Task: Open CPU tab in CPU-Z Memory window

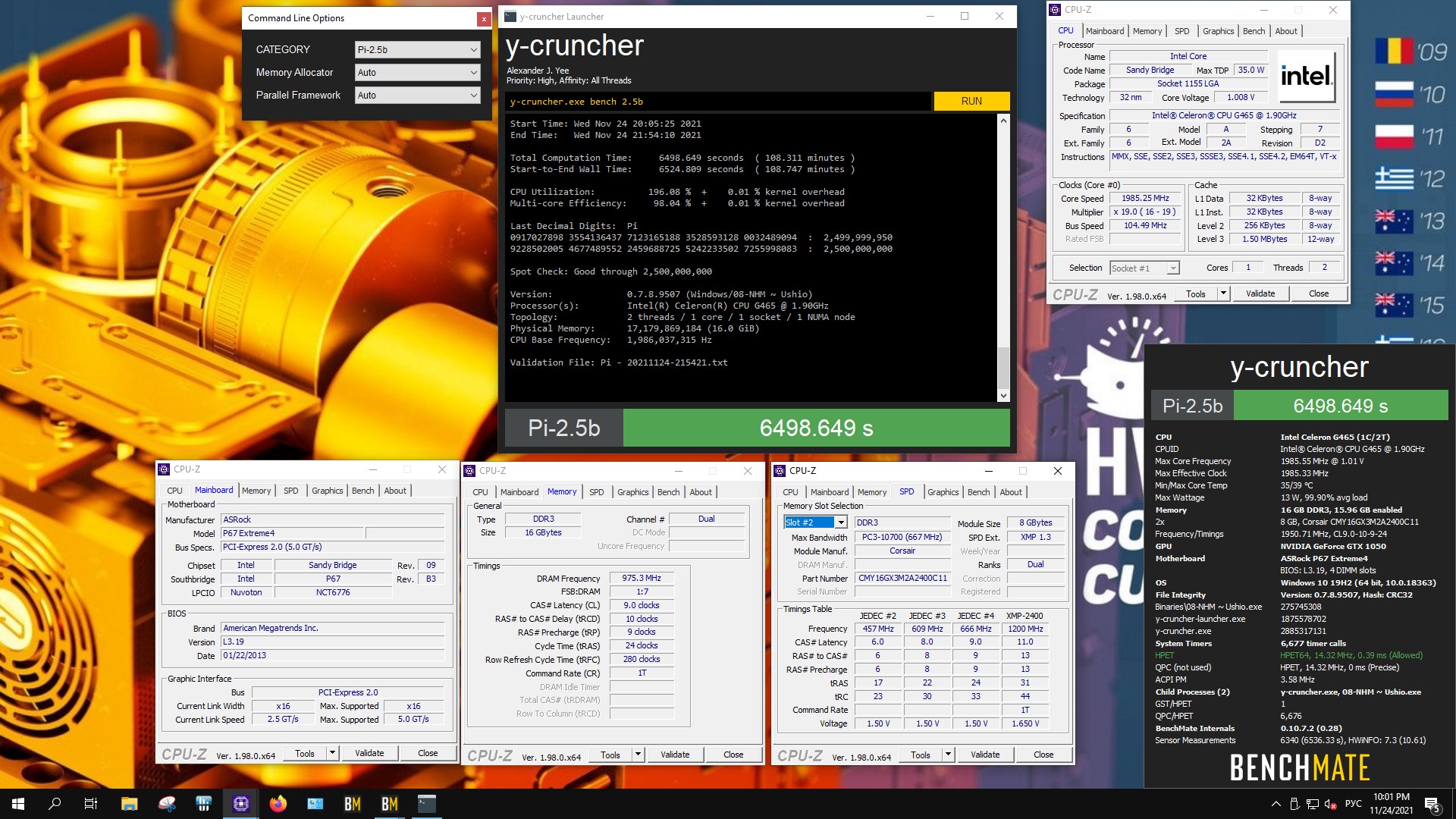Action: tap(480, 492)
